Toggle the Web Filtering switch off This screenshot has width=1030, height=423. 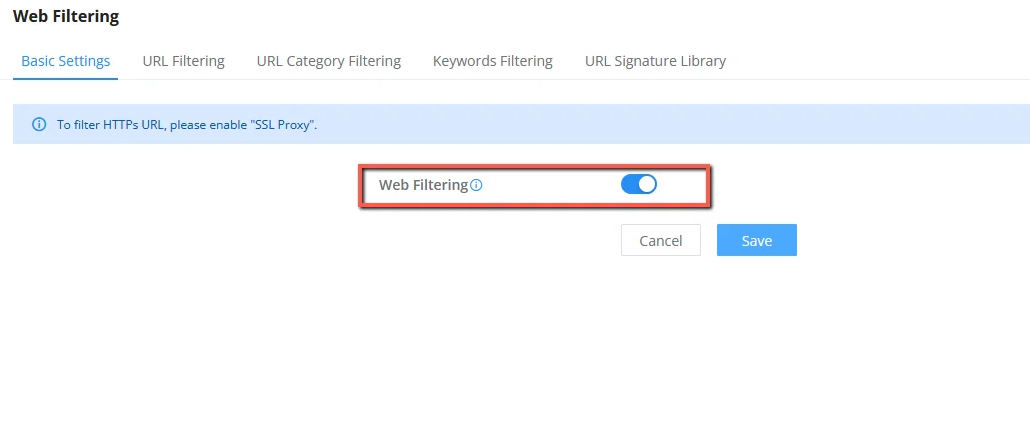pos(638,185)
